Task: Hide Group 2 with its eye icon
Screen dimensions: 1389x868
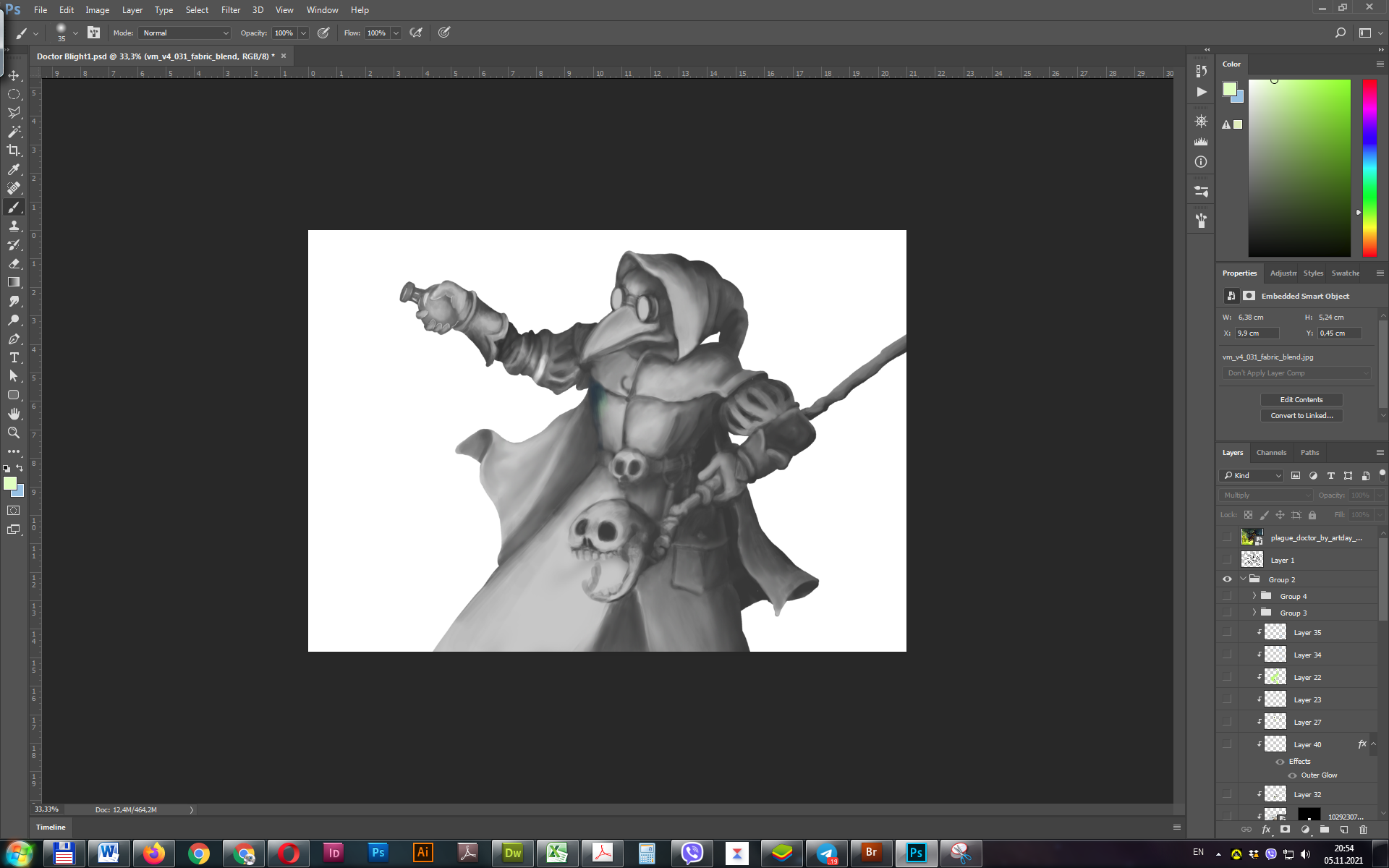Action: [x=1227, y=579]
